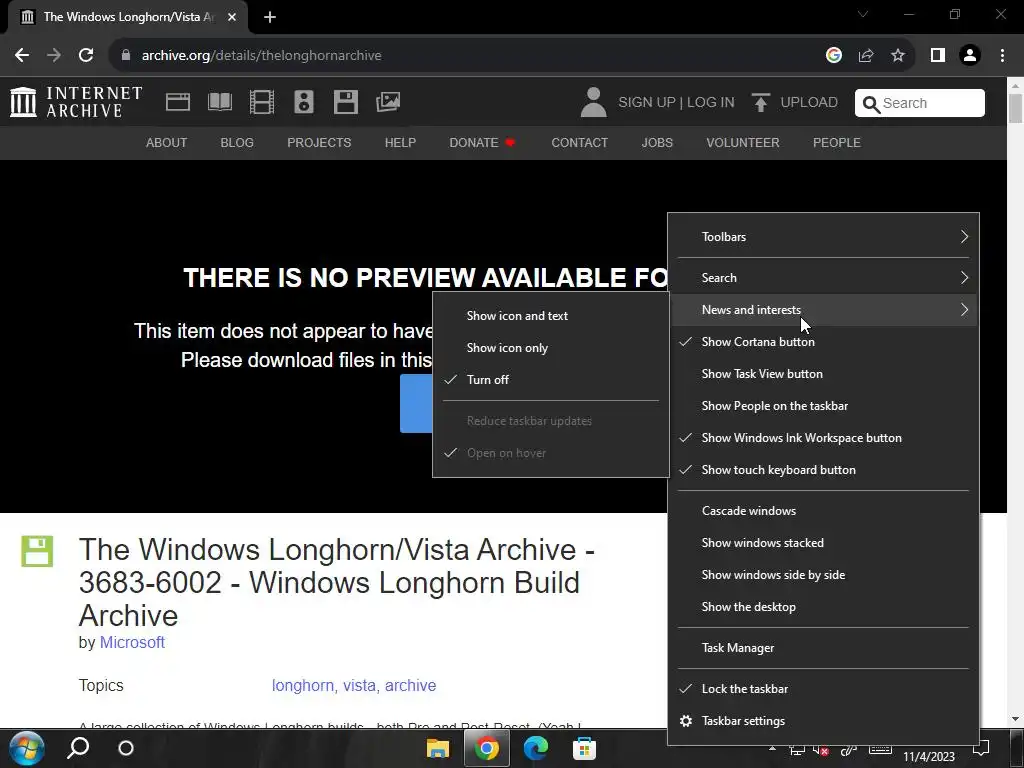
Task: Click the share page icon
Action: [866, 56]
